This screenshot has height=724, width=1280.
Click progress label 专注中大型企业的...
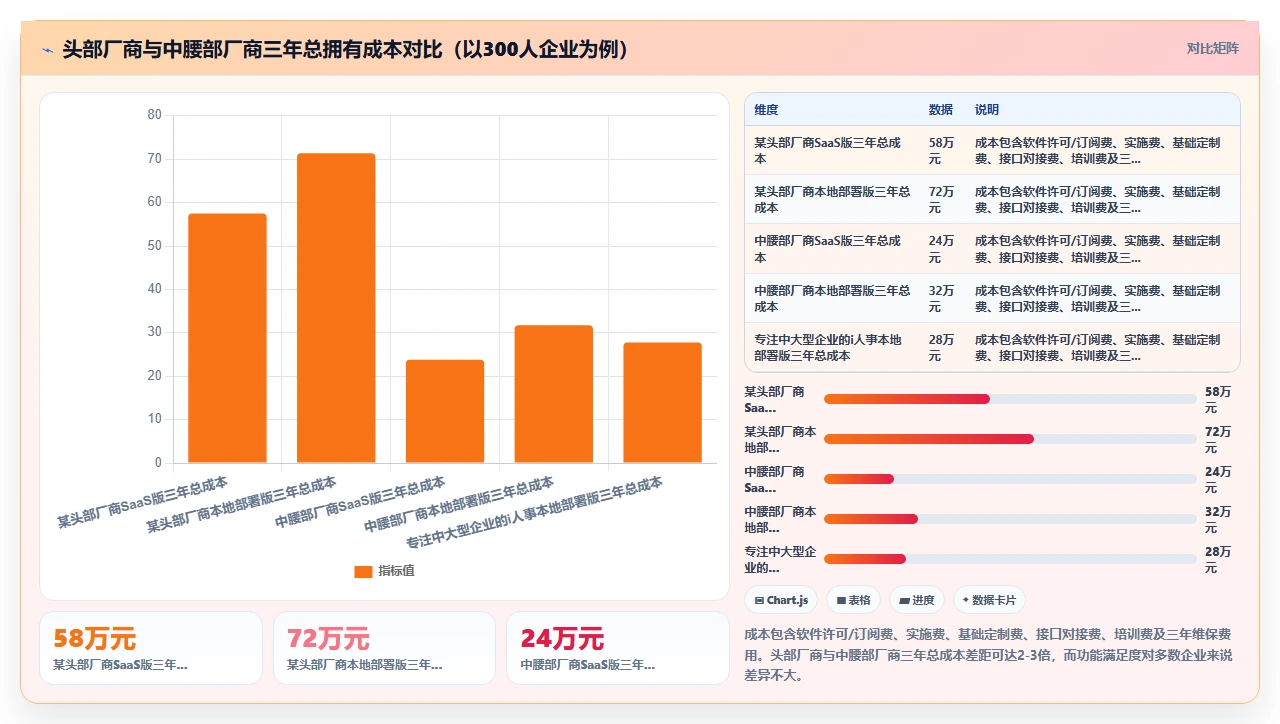click(780, 559)
